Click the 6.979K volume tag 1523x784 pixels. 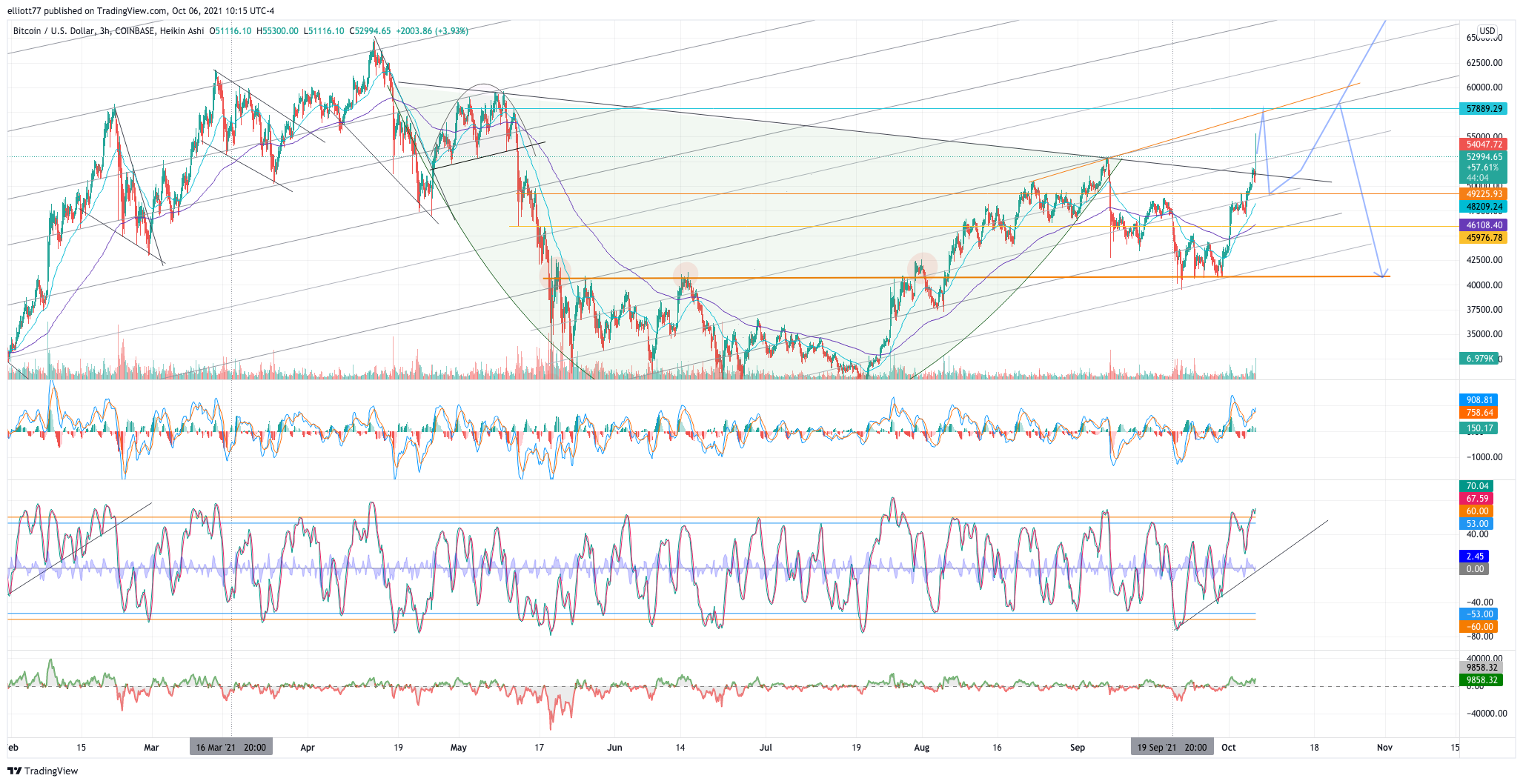(1479, 359)
